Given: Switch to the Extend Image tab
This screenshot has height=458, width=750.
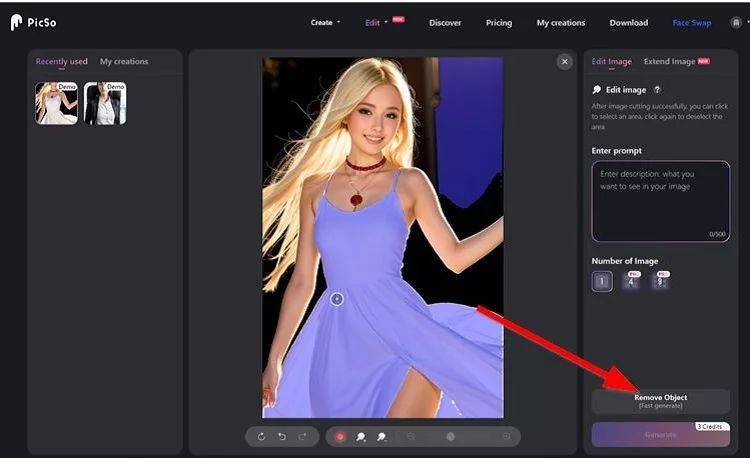Looking at the screenshot, I should tap(669, 61).
